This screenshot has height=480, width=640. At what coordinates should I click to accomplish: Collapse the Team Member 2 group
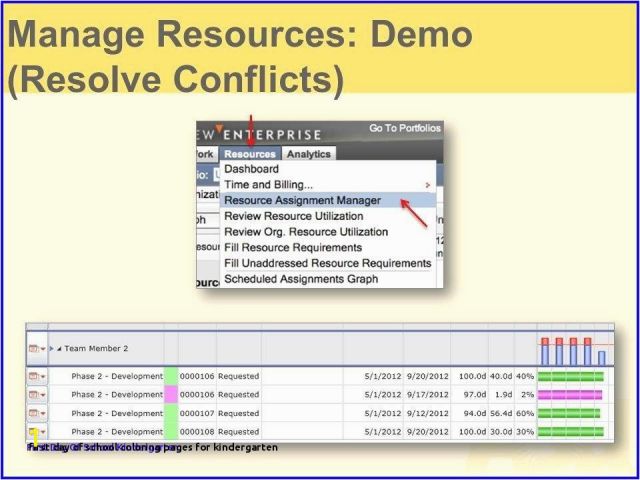tap(59, 348)
